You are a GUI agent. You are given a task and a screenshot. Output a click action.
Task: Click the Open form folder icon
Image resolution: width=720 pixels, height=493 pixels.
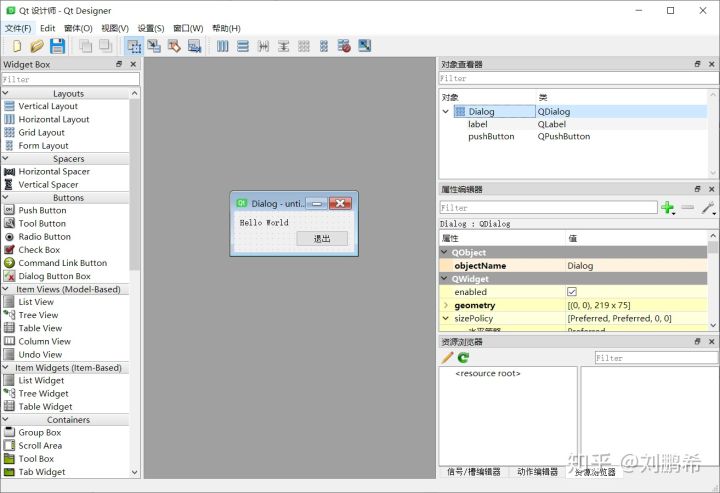(x=37, y=46)
